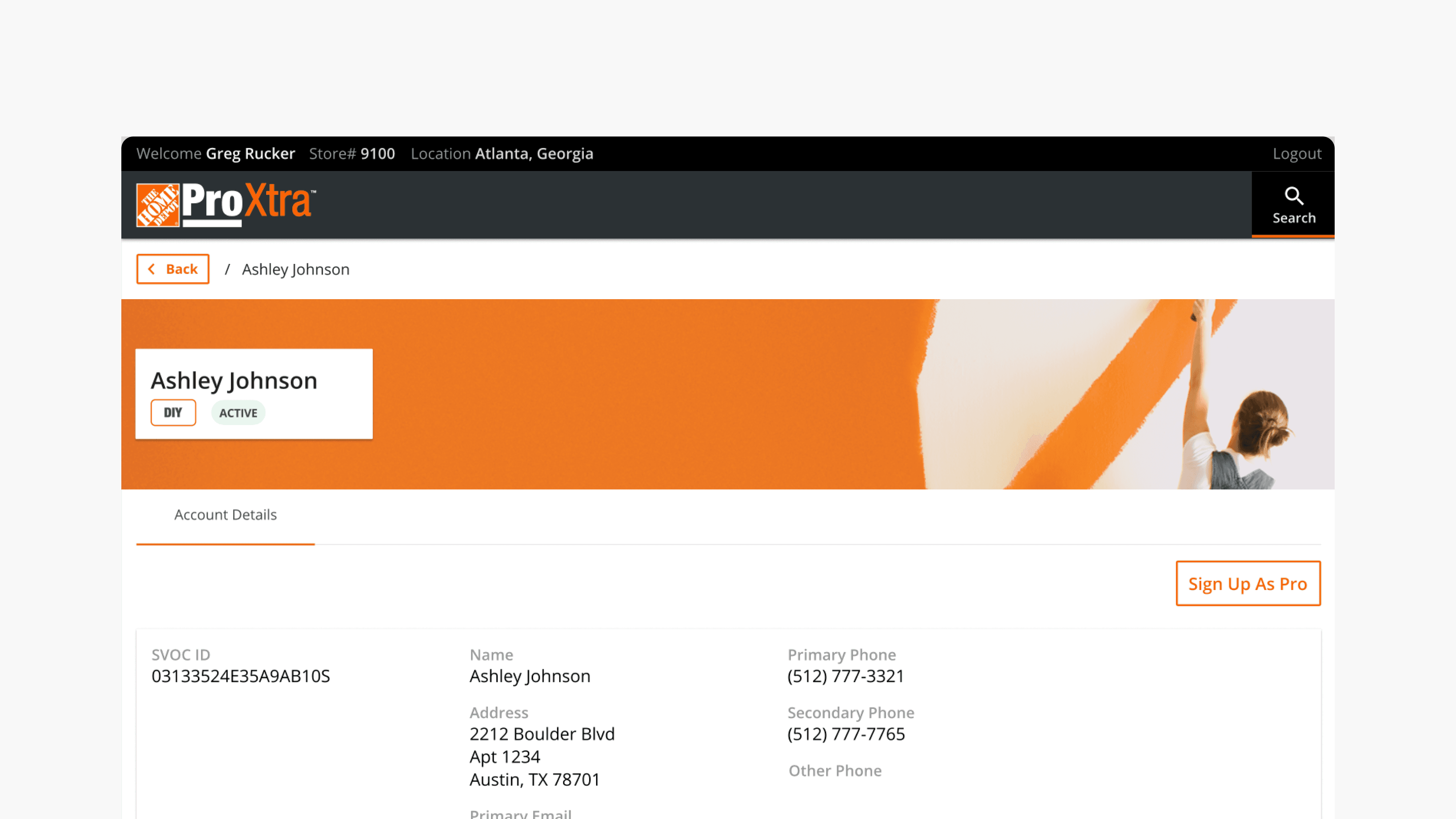
Task: Open the Account Details tab
Action: click(x=225, y=515)
